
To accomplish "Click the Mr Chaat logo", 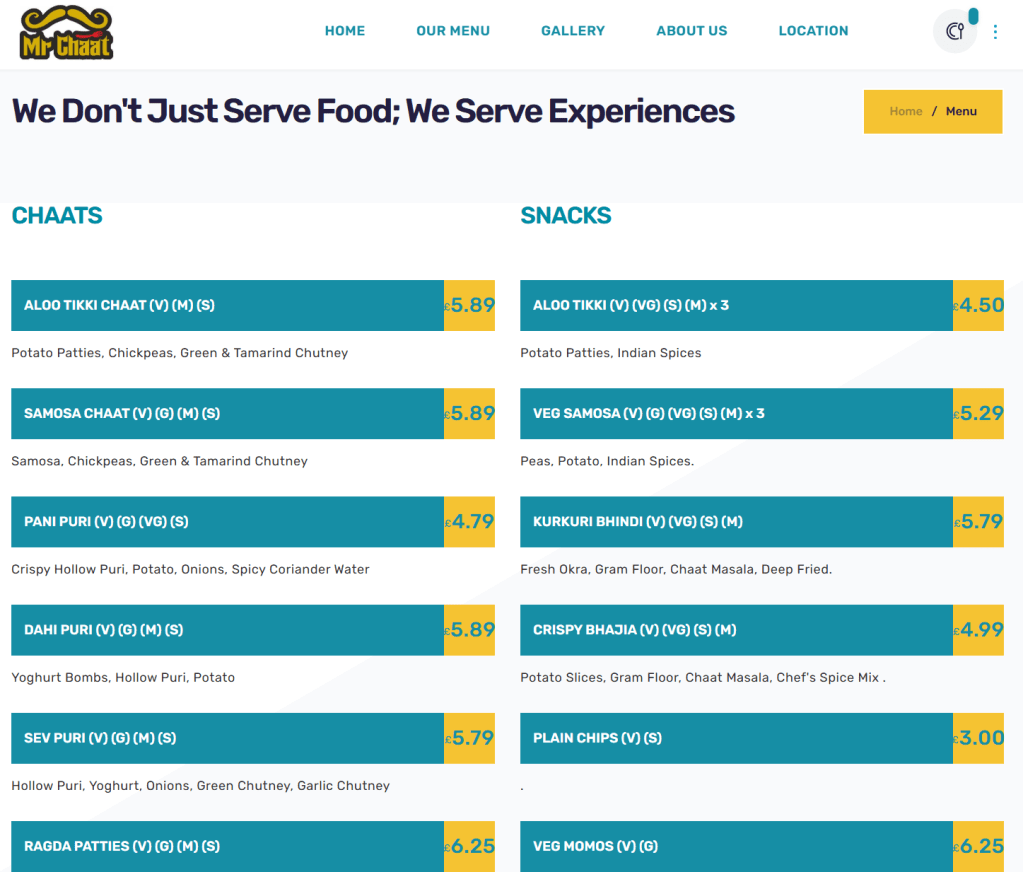I will point(67,32).
